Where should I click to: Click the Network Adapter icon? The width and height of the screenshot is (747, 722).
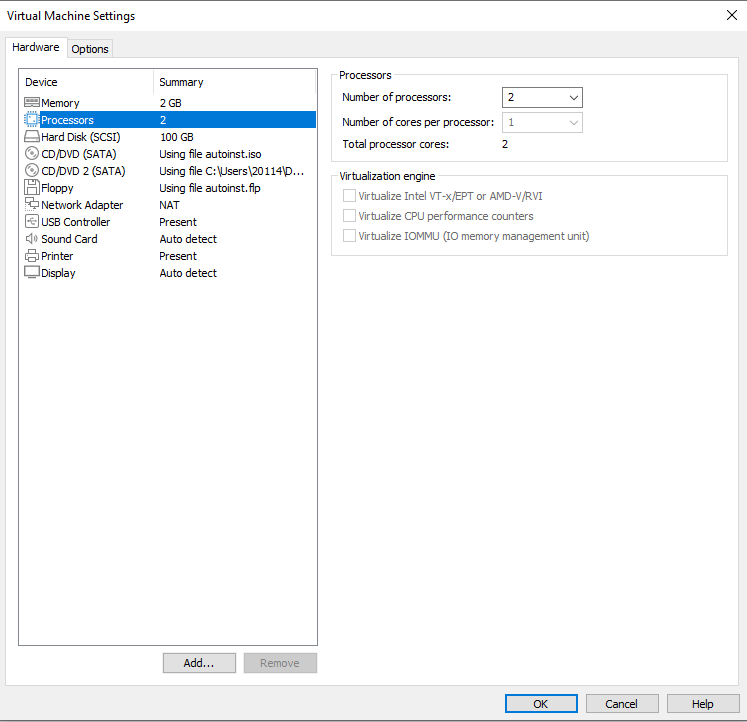(31, 204)
